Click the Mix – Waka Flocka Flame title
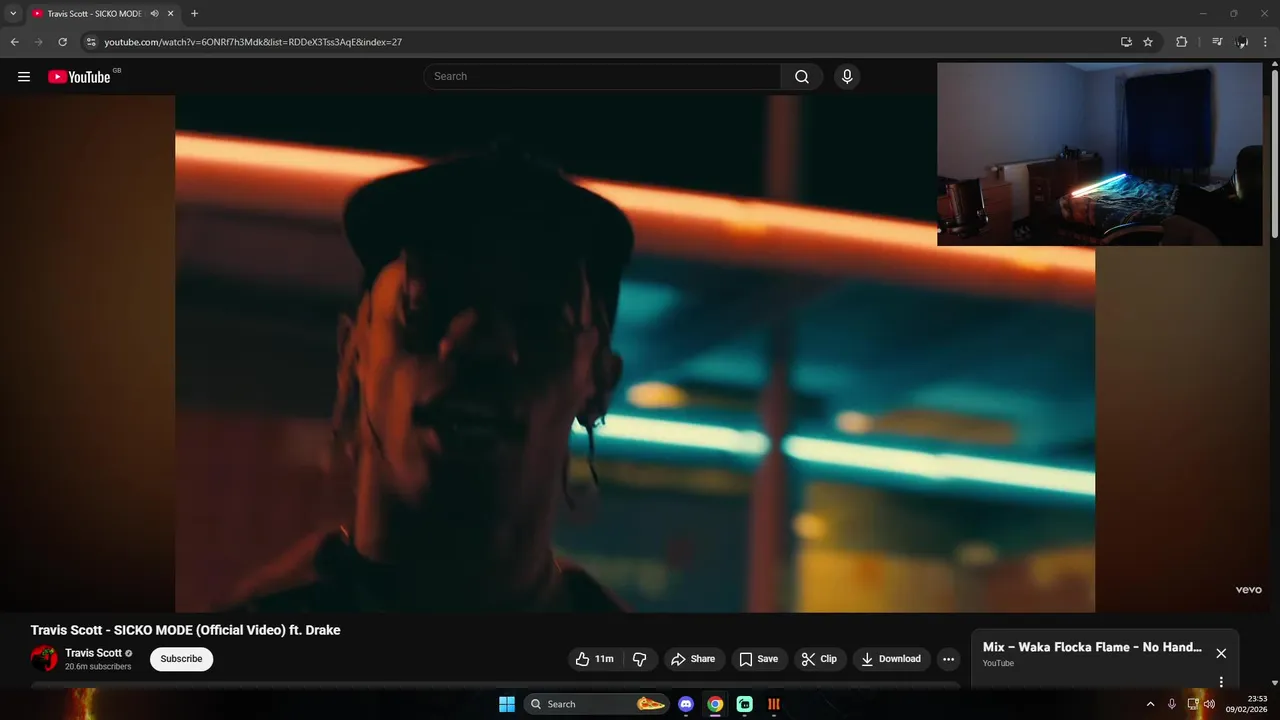The width and height of the screenshot is (1280, 720). (1092, 647)
